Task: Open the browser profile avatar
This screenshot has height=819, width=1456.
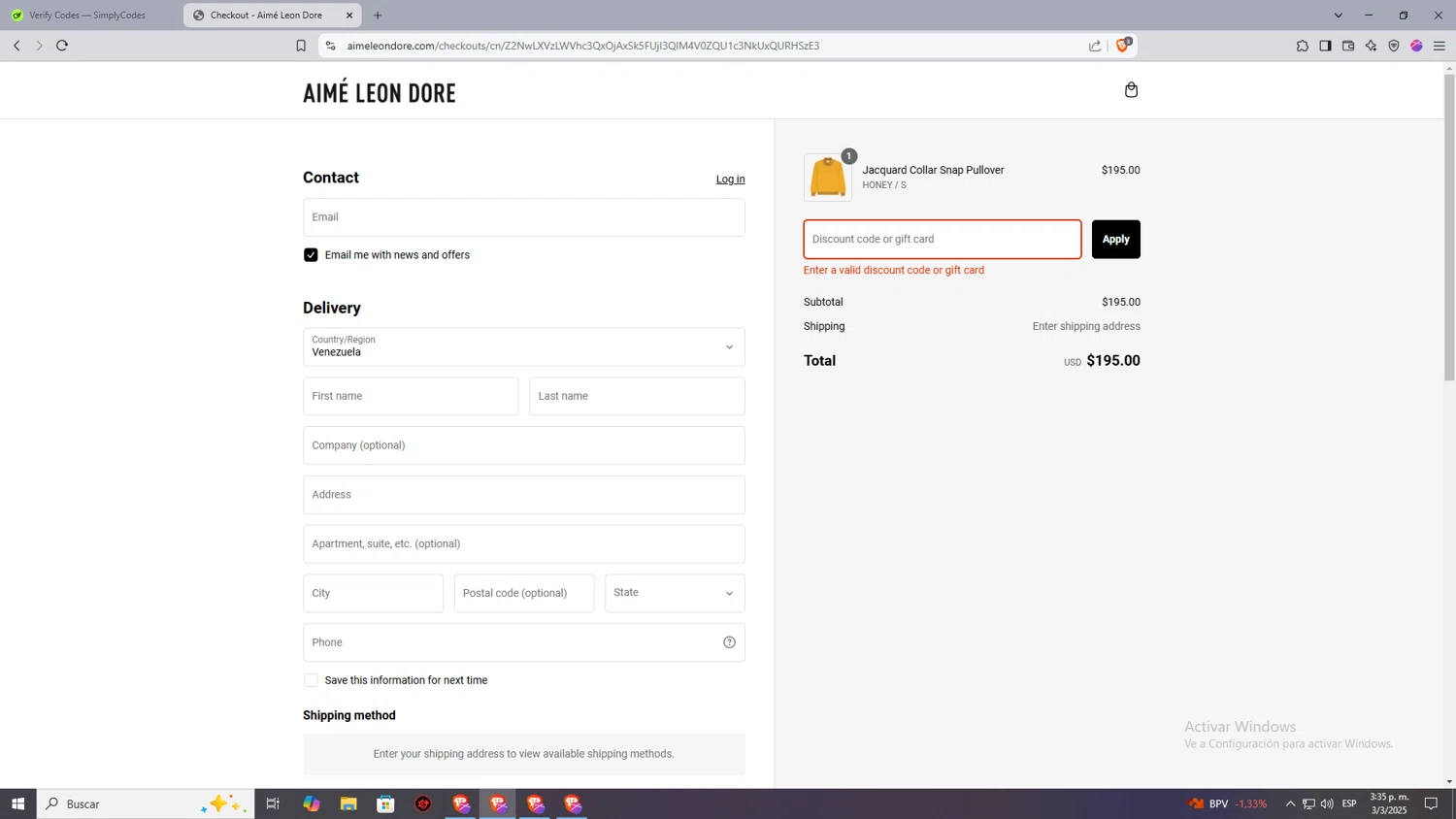Action: 1417,46
